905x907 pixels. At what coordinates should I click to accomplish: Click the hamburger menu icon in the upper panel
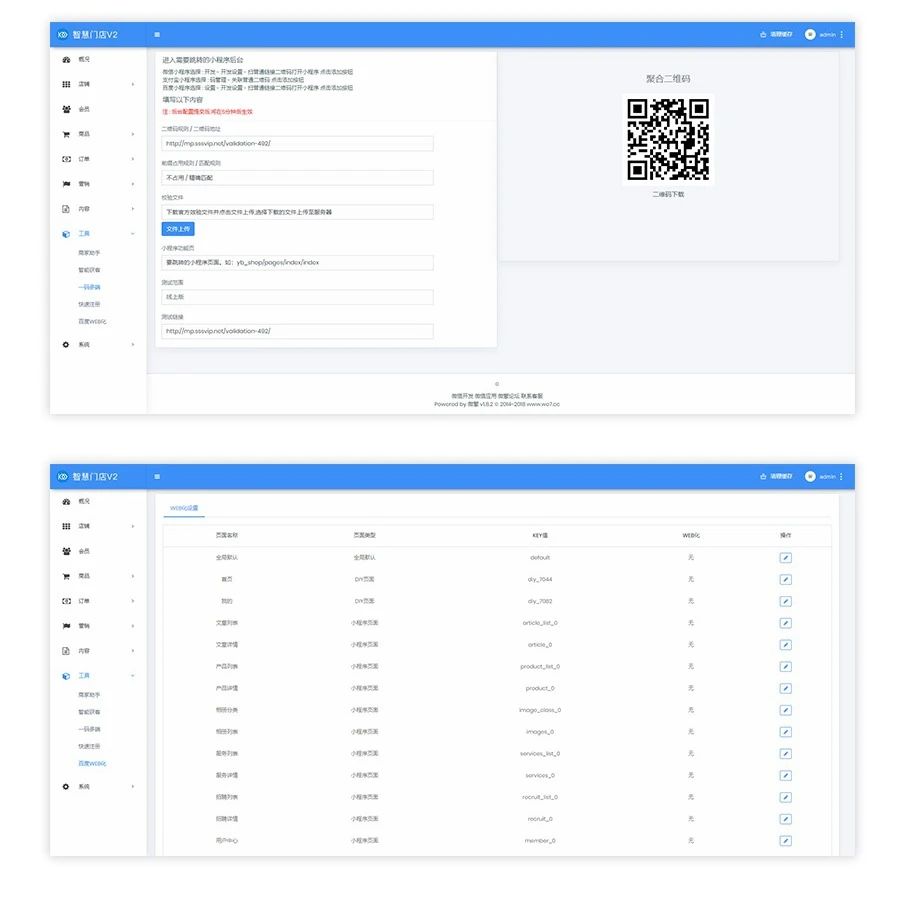tap(157, 35)
